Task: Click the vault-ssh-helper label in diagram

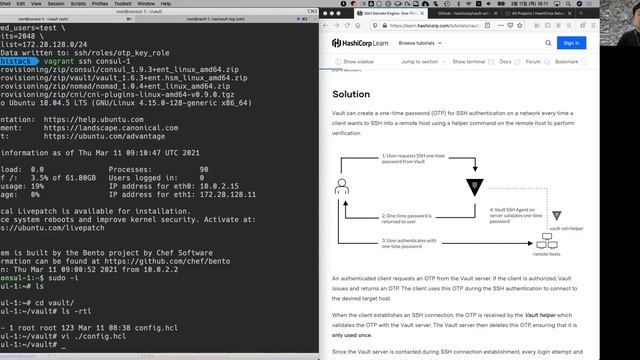Action: tap(566, 229)
